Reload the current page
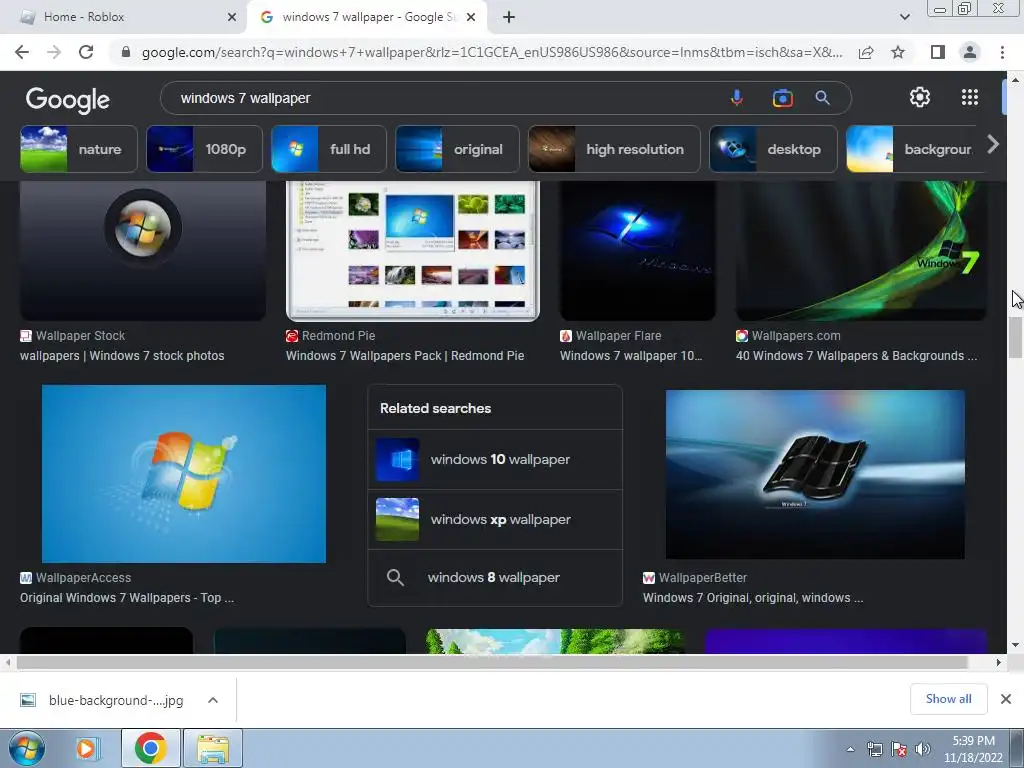1024x768 pixels. pyautogui.click(x=86, y=52)
